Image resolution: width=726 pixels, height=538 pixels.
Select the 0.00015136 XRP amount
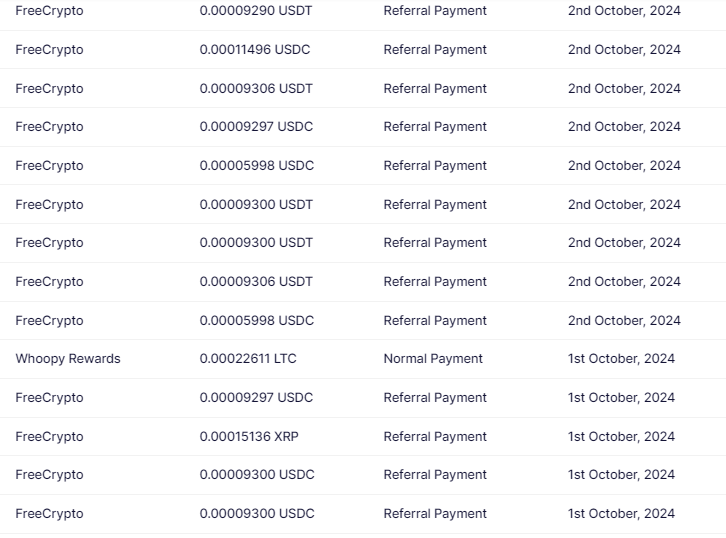(x=249, y=437)
